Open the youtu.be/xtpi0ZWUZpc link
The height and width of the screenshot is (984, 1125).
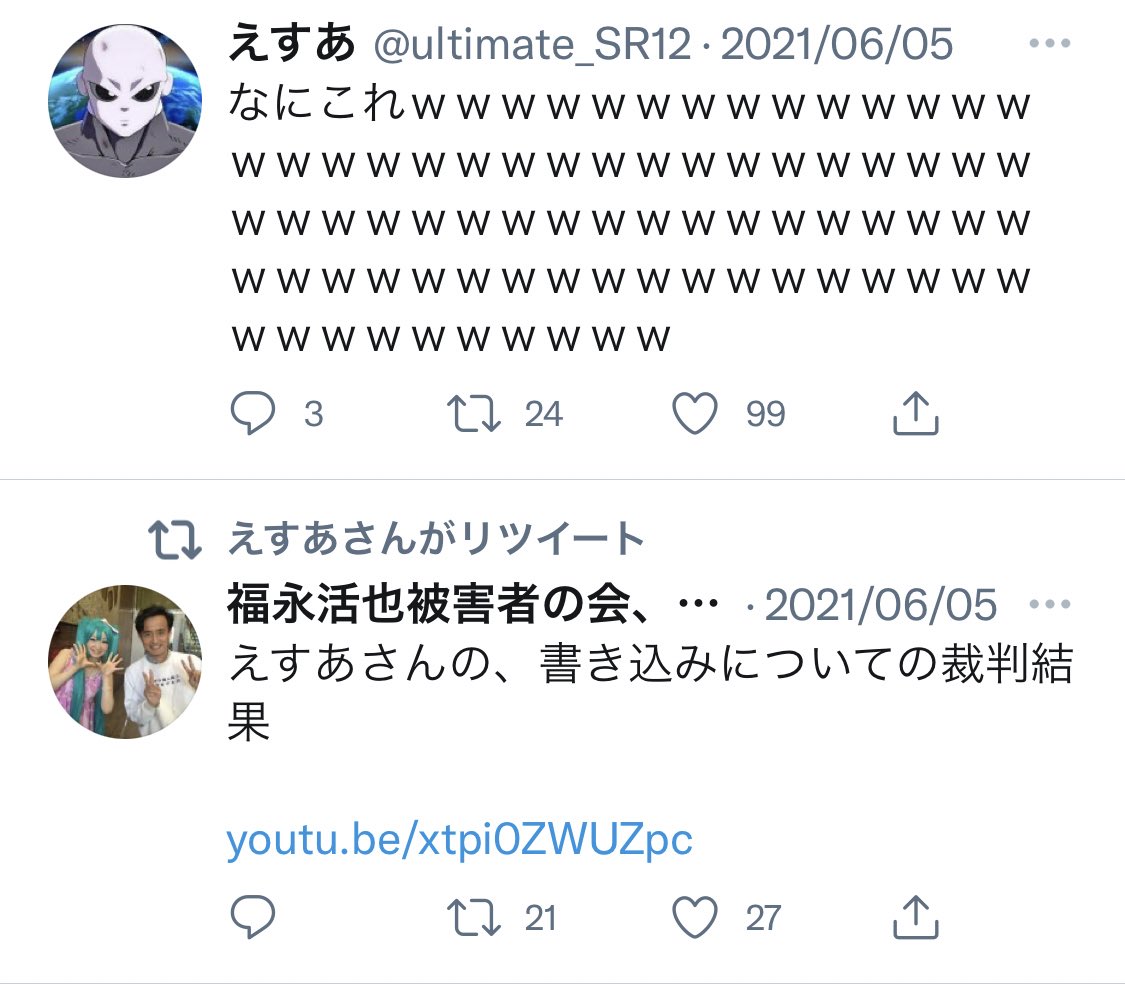459,840
